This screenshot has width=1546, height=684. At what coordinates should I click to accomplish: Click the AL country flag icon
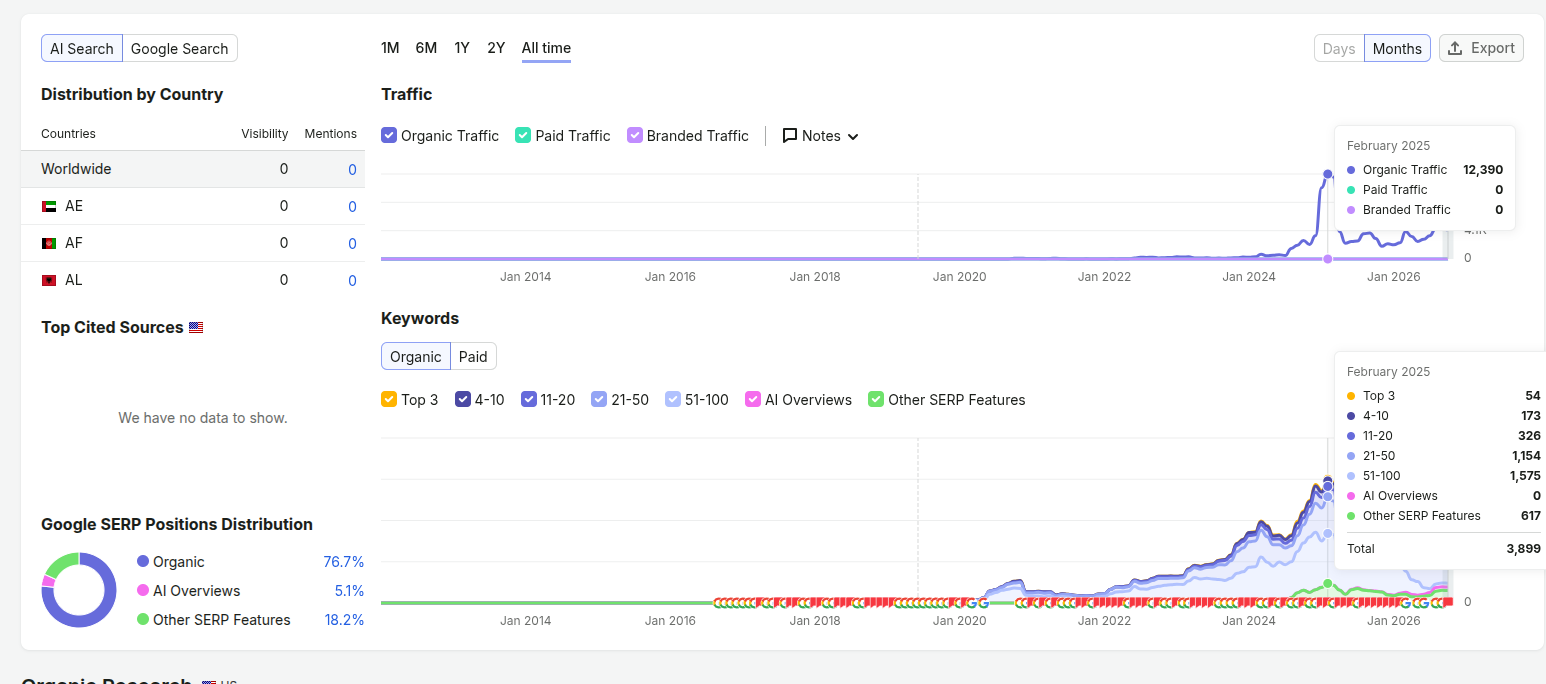pyautogui.click(x=48, y=280)
